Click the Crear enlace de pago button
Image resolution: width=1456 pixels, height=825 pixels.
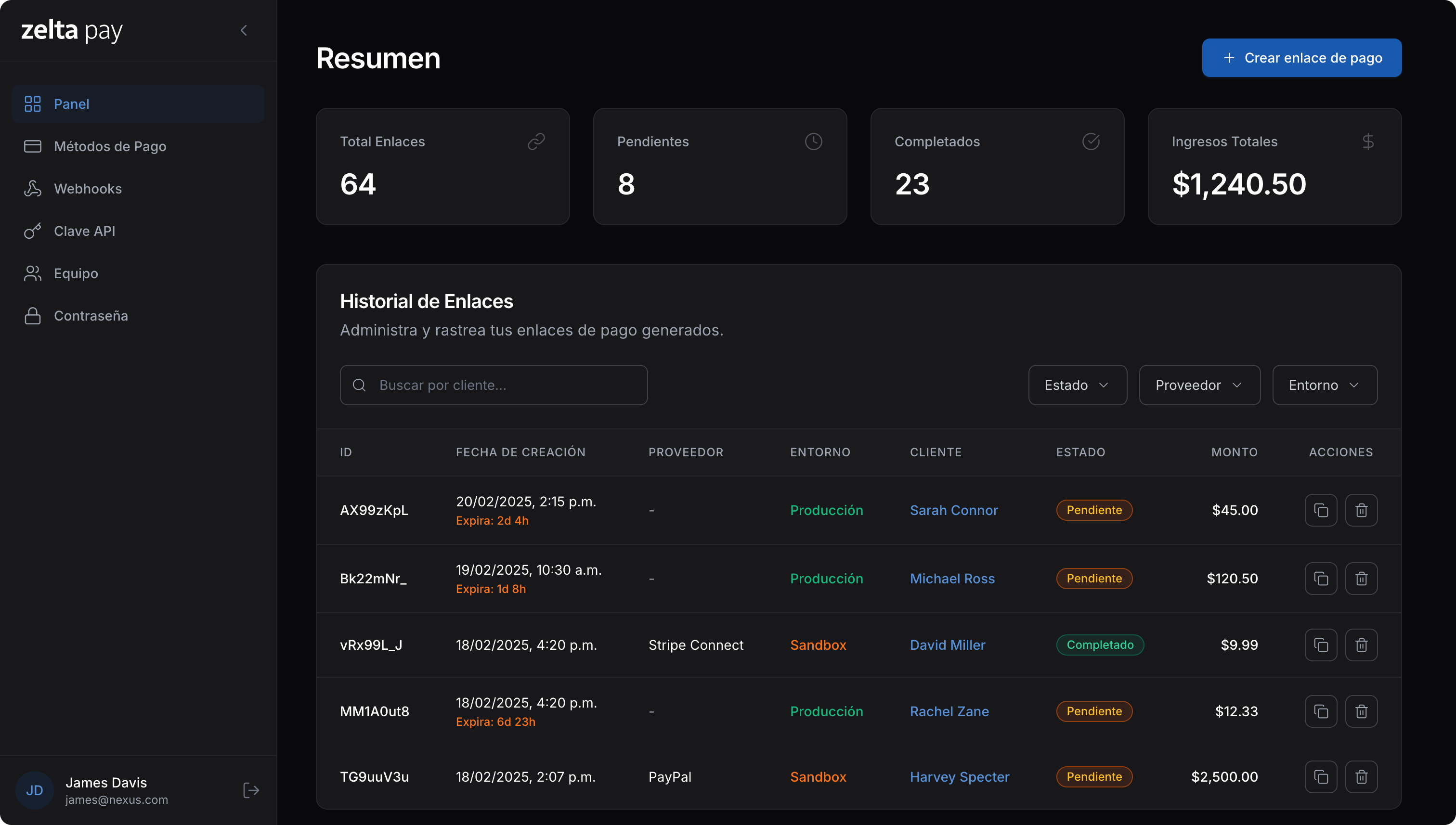(1301, 57)
